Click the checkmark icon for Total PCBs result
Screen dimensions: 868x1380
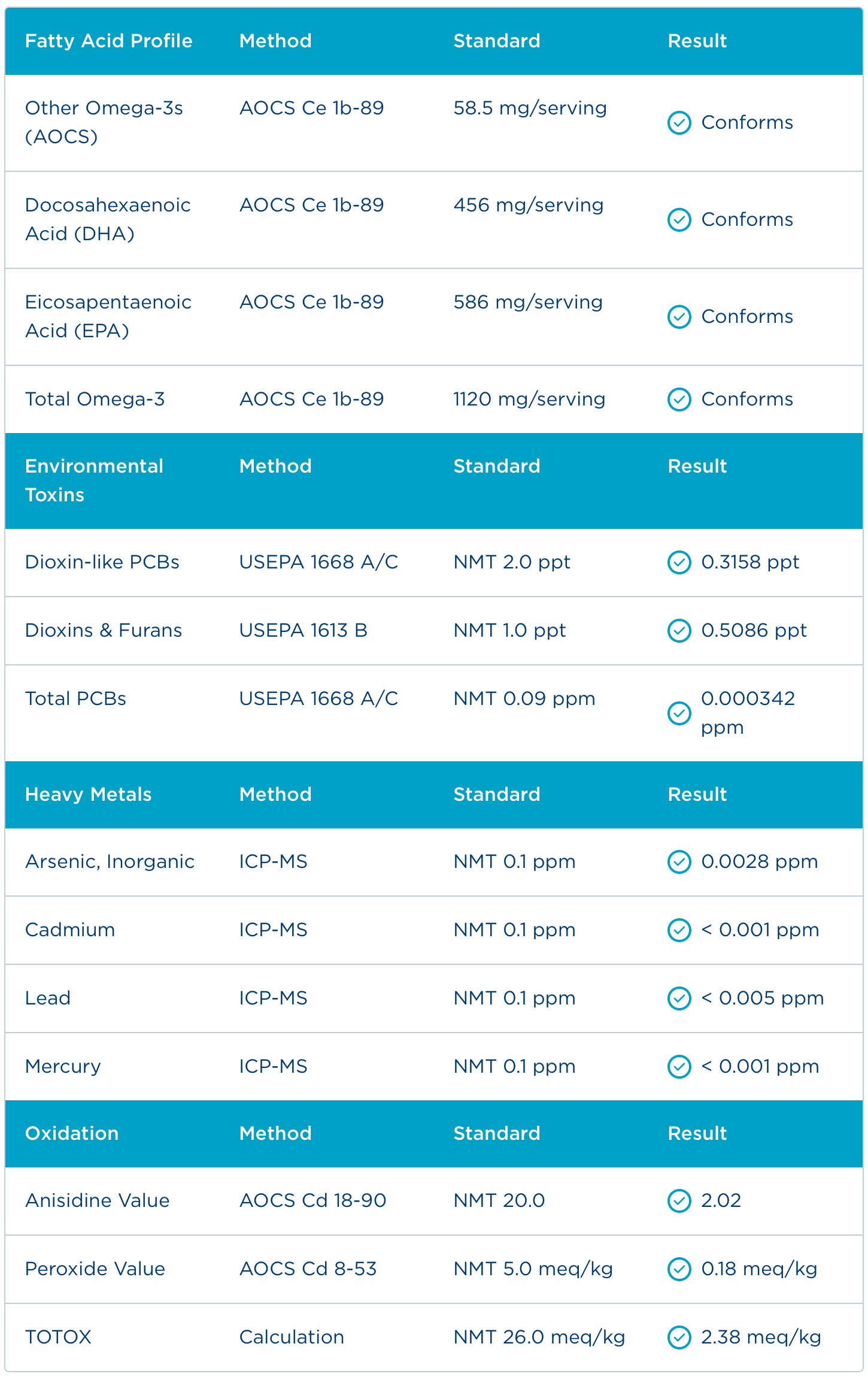[679, 713]
